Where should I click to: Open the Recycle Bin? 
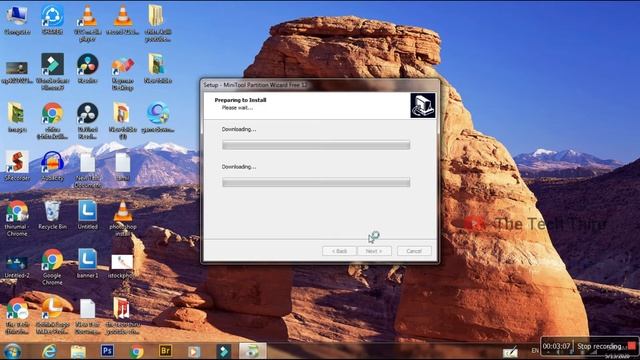coord(52,215)
